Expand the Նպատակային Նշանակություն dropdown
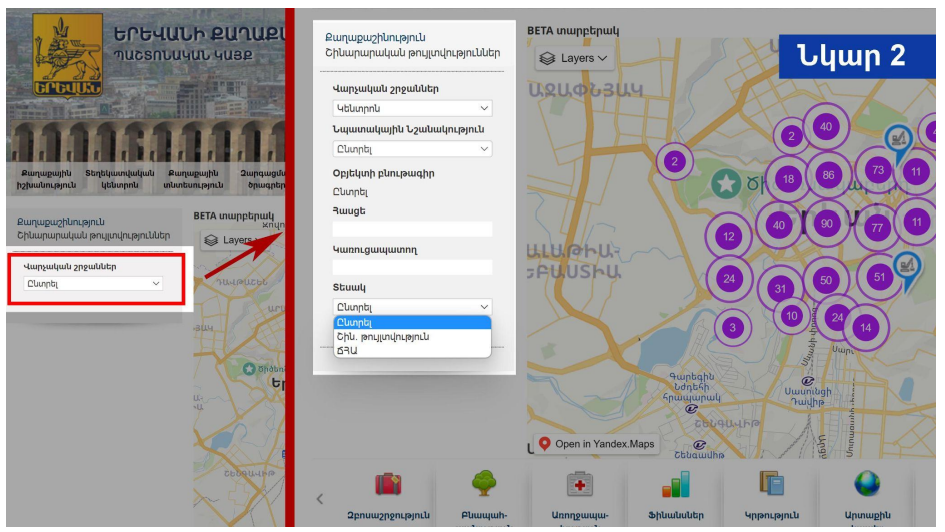This screenshot has height=532, width=945. [x=412, y=149]
